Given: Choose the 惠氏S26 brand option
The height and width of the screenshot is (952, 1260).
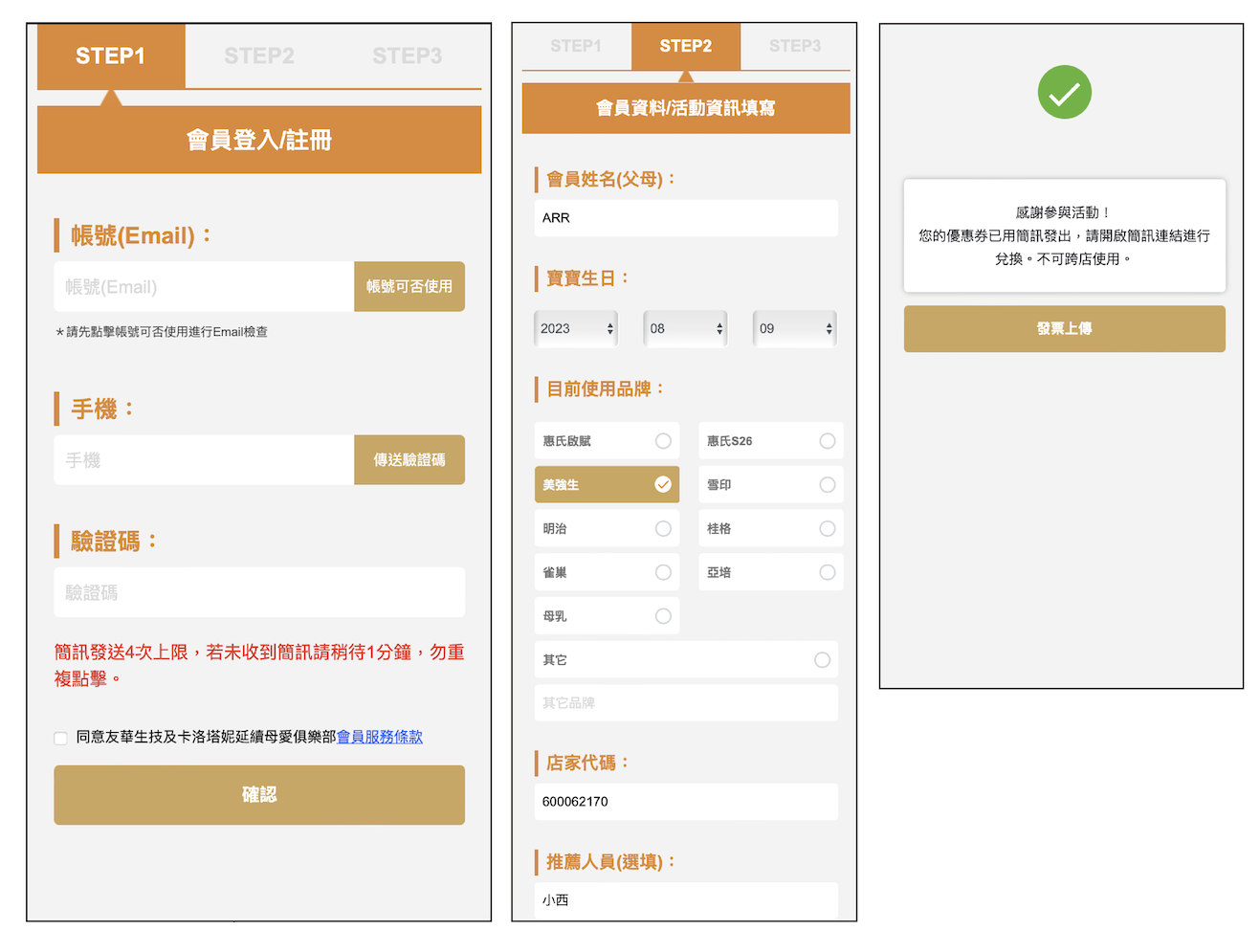Looking at the screenshot, I should 827,441.
